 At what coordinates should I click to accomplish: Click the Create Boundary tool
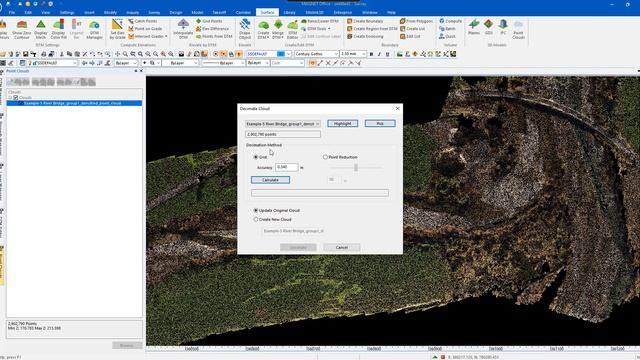[x=365, y=21]
